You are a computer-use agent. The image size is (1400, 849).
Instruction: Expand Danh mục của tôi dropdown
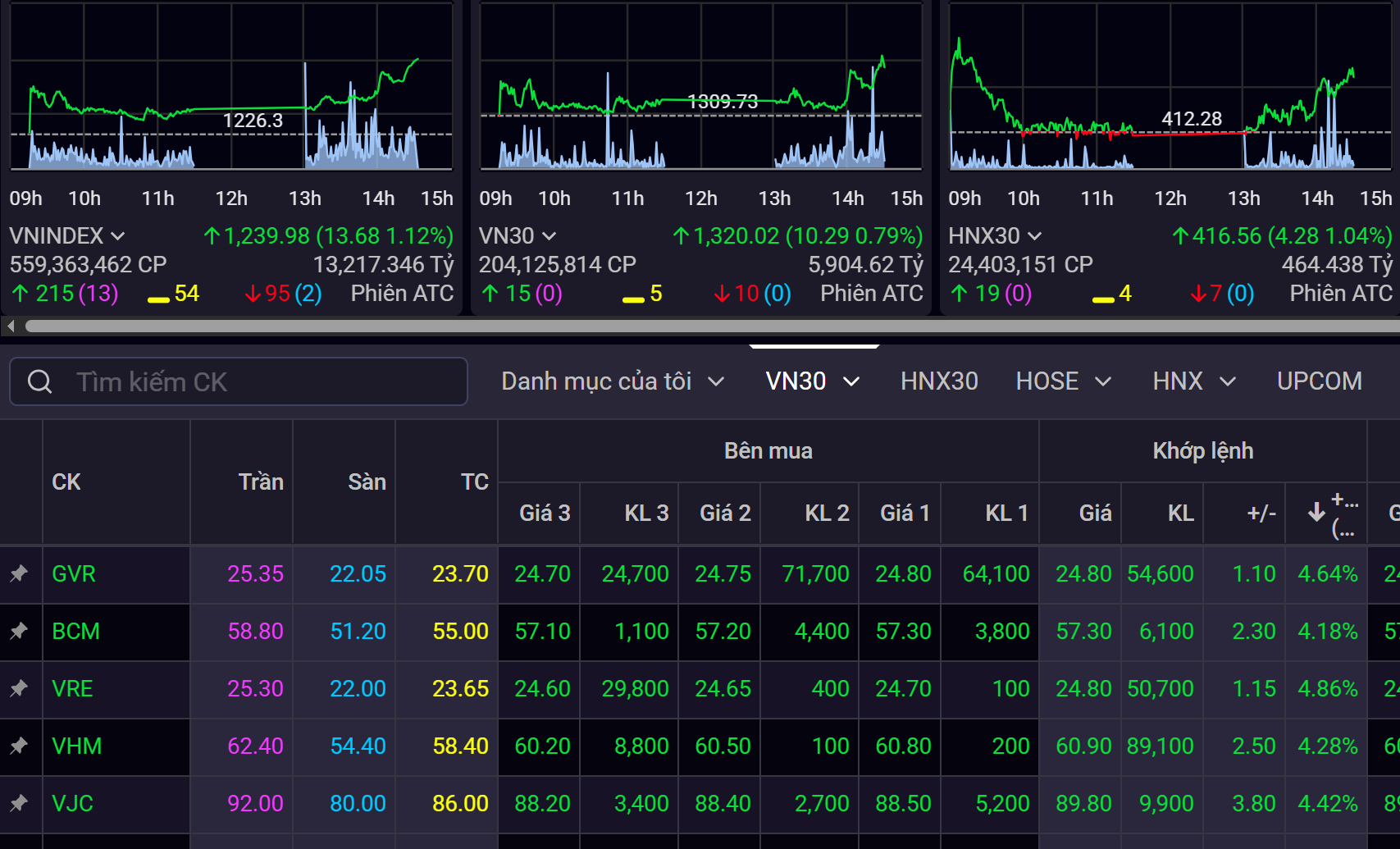tap(716, 381)
